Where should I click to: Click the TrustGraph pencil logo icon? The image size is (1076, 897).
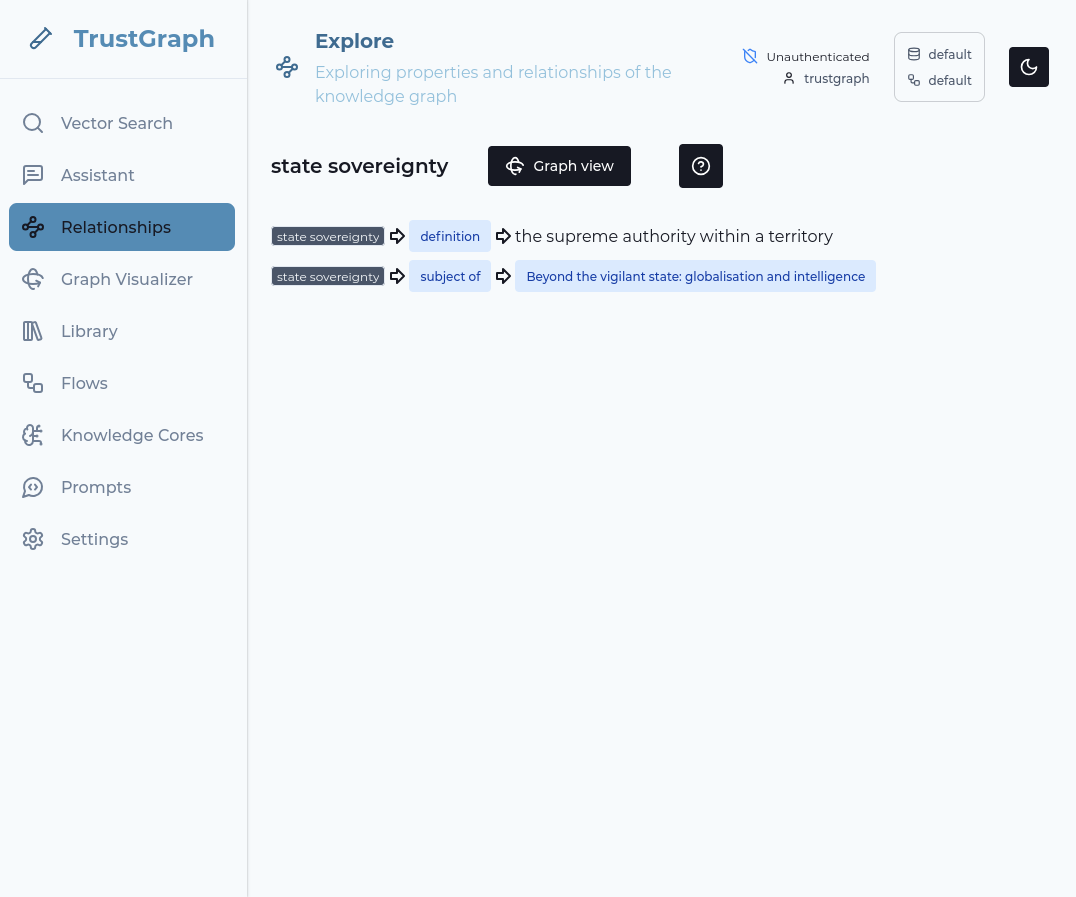coord(40,39)
